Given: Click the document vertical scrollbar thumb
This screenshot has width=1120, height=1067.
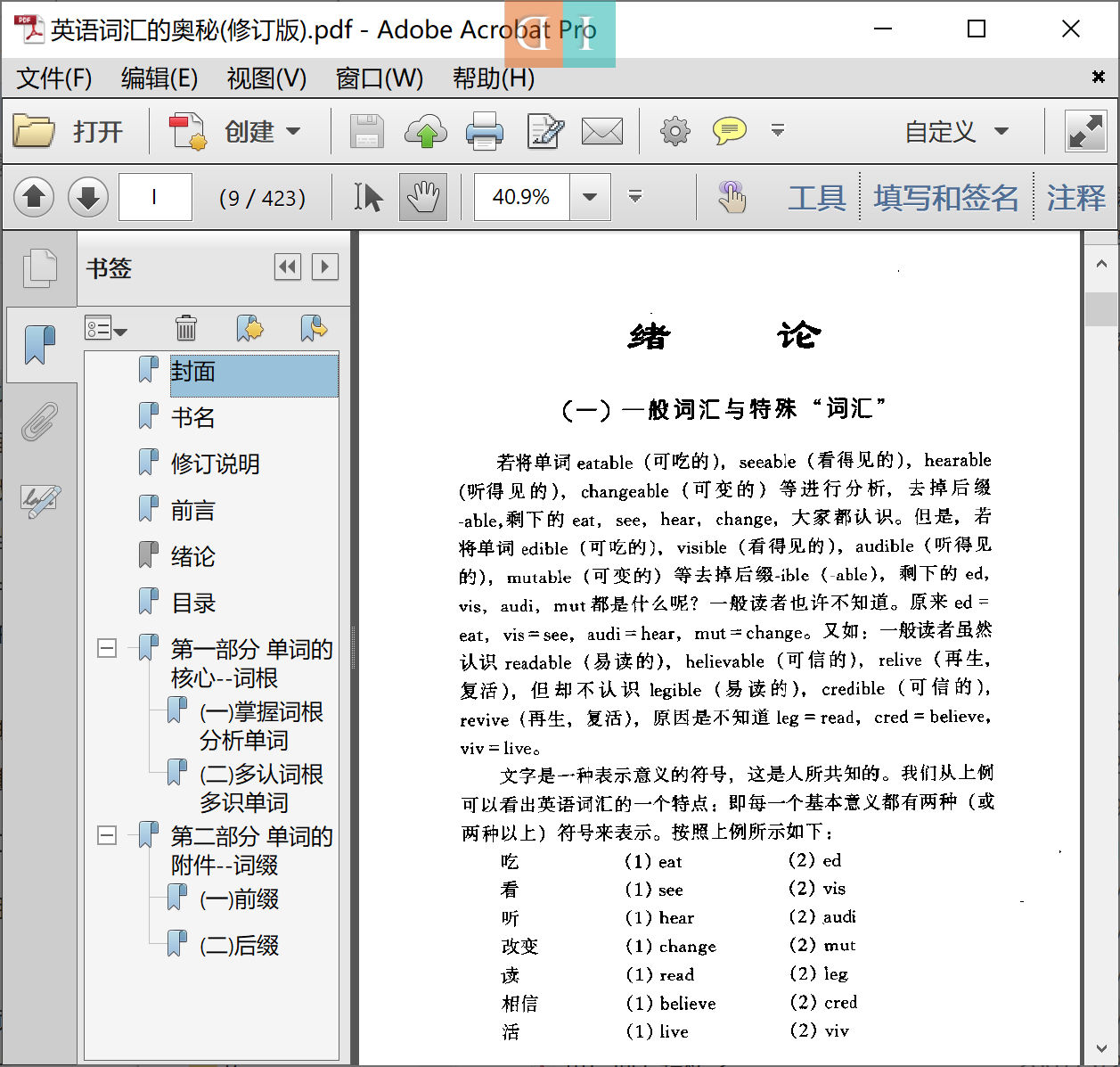Looking at the screenshot, I should click(1101, 309).
